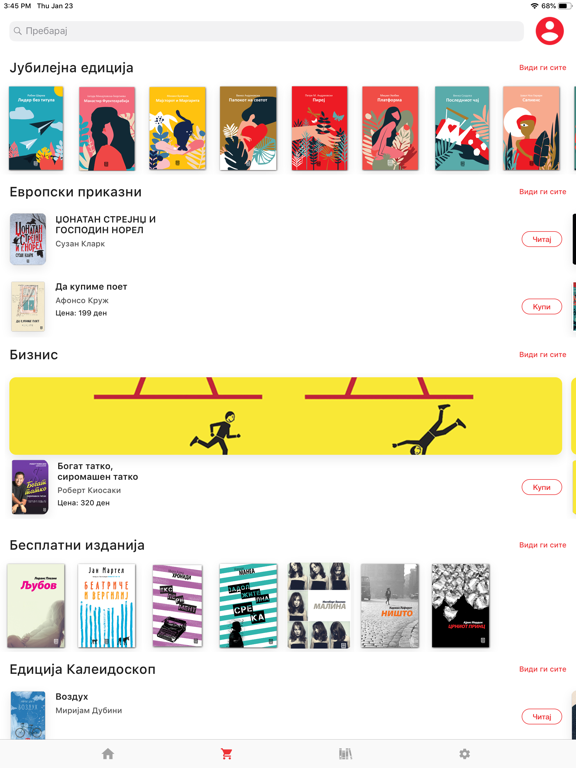
Task: Open the МАЛИНА book cover
Action: click(x=319, y=605)
